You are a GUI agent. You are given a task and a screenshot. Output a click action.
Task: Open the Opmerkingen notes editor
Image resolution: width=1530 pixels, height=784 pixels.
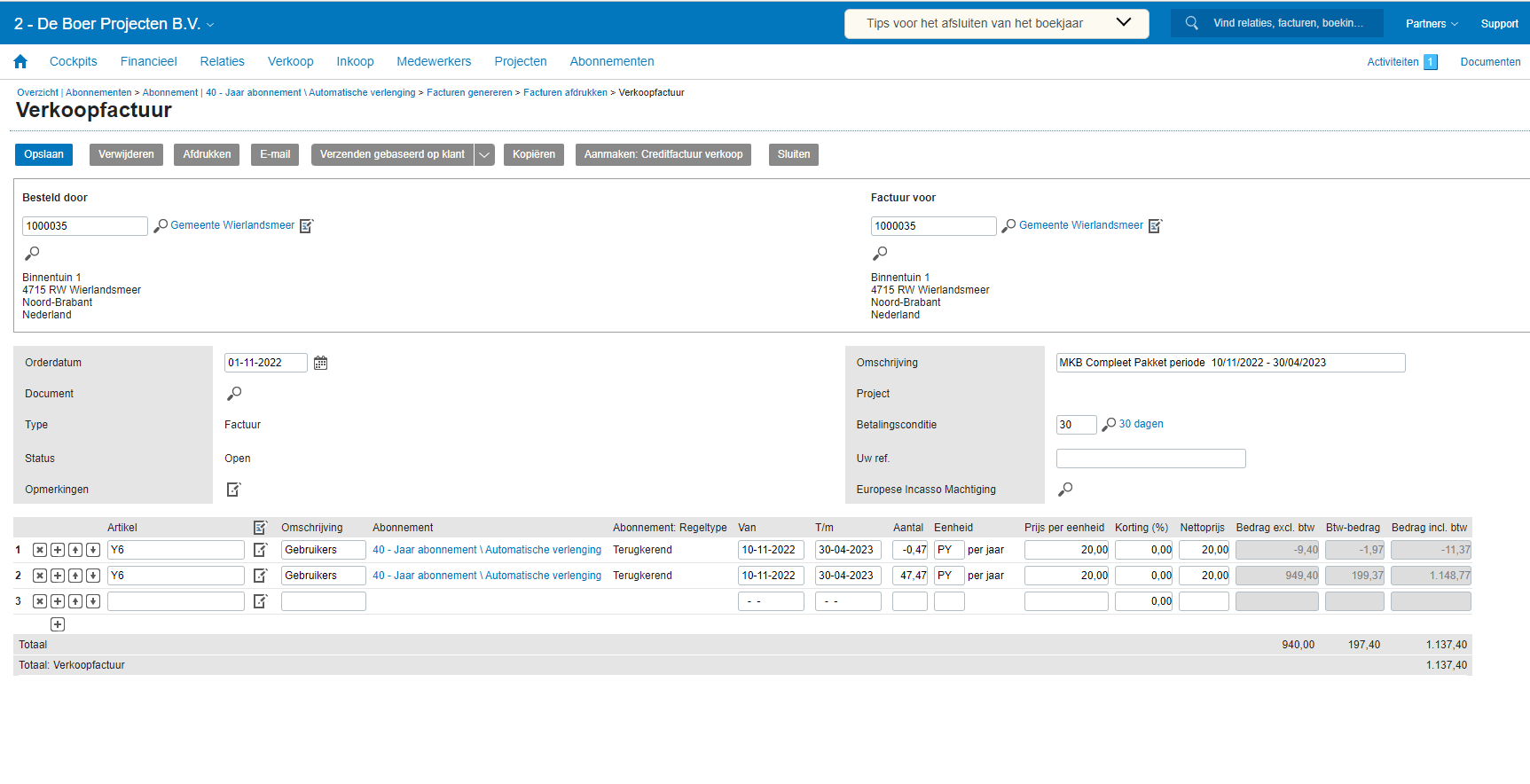(233, 490)
